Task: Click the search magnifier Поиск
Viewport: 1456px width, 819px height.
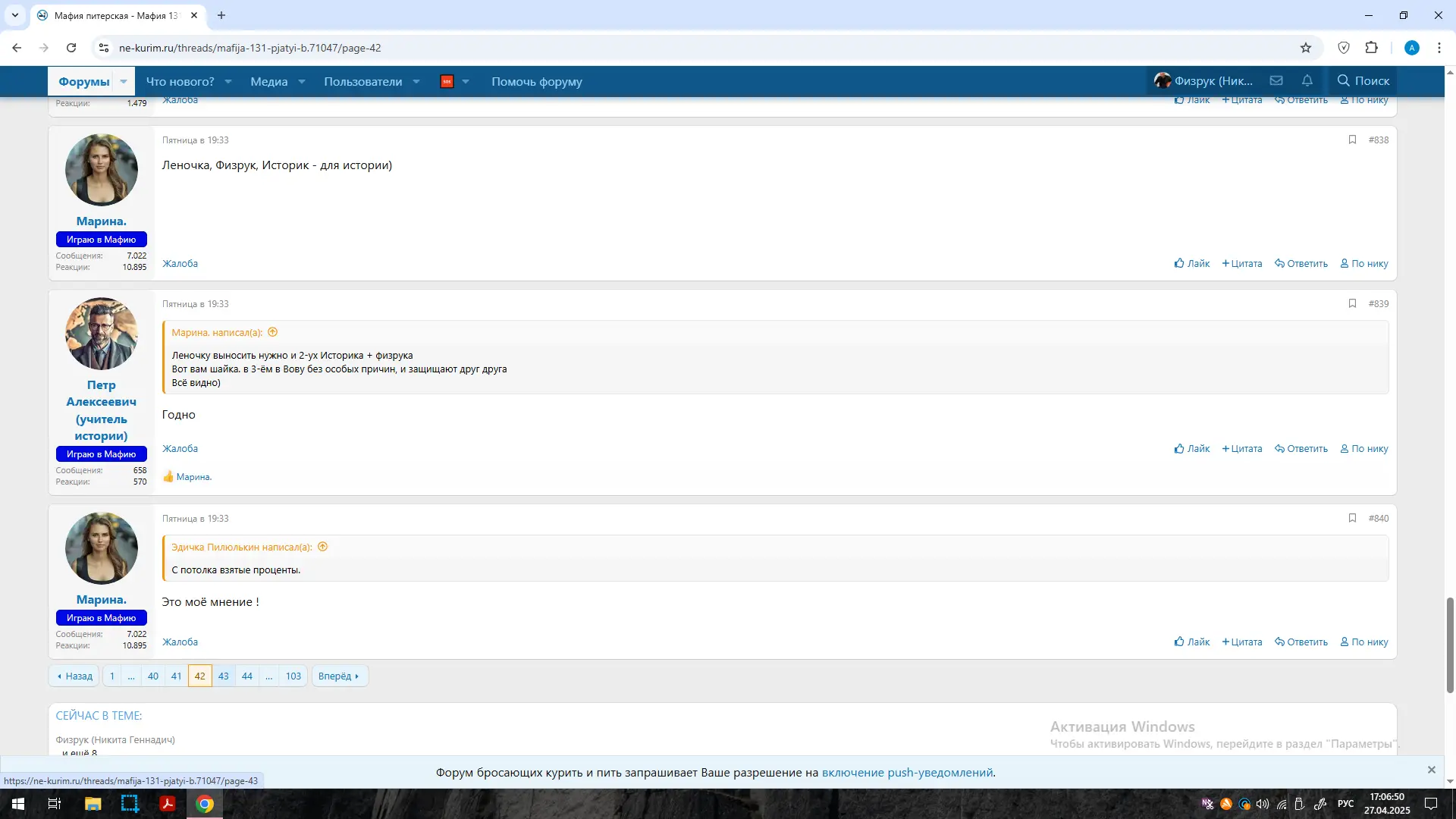Action: click(1363, 80)
